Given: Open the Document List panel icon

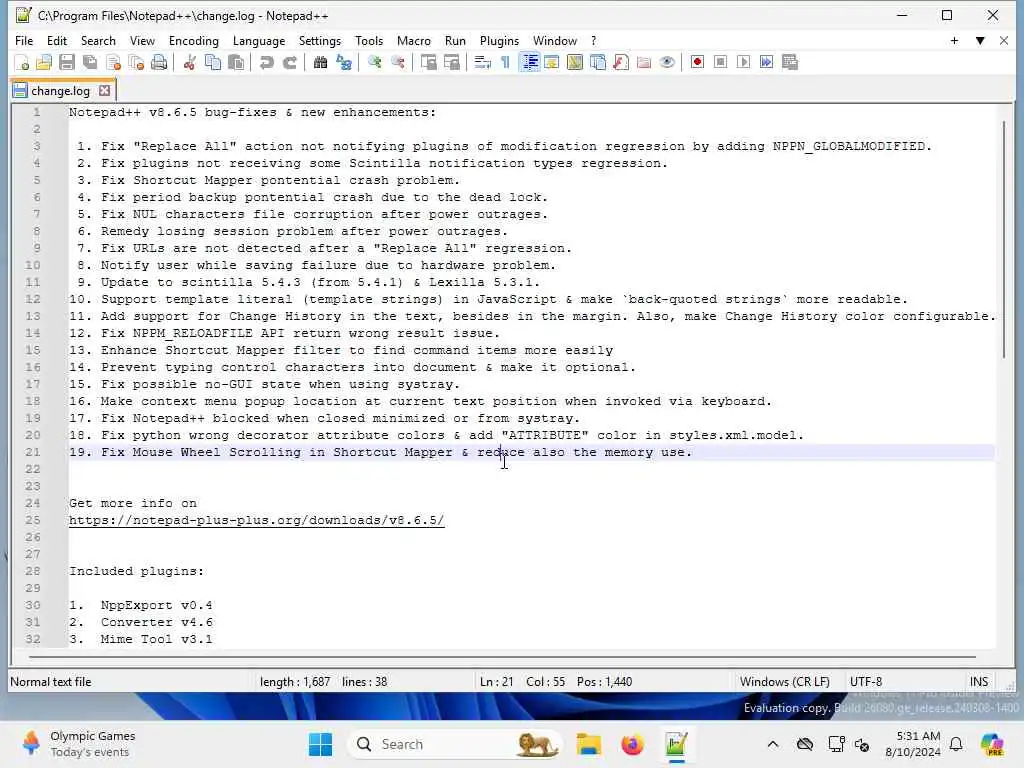Looking at the screenshot, I should 598,63.
